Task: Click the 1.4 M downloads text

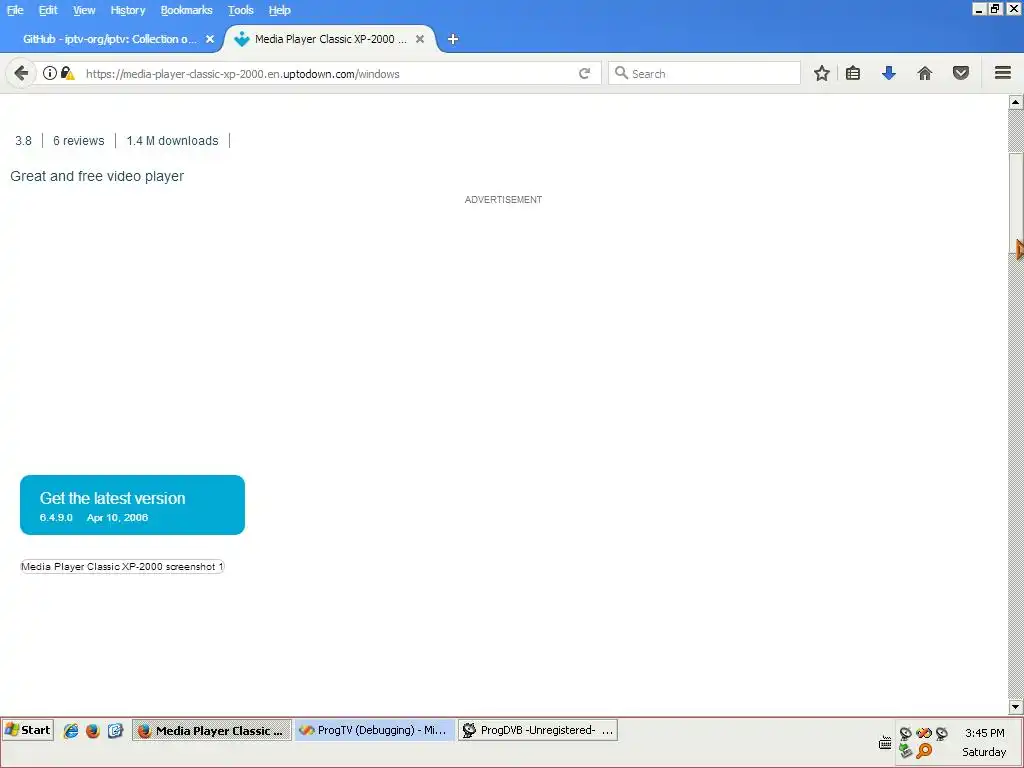Action: click(172, 140)
